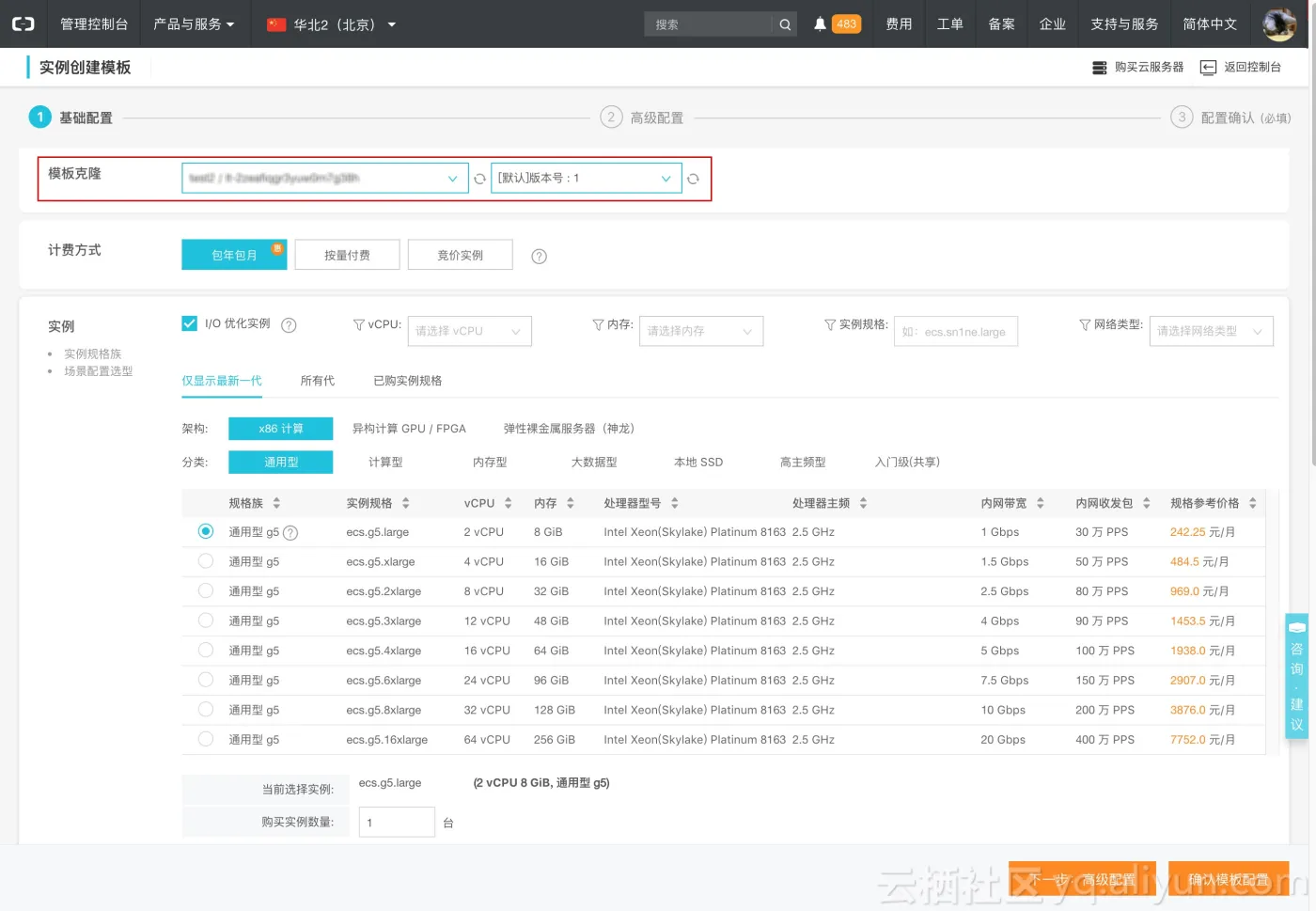Switch to 仅显示最新一代 tab

pos(222,381)
